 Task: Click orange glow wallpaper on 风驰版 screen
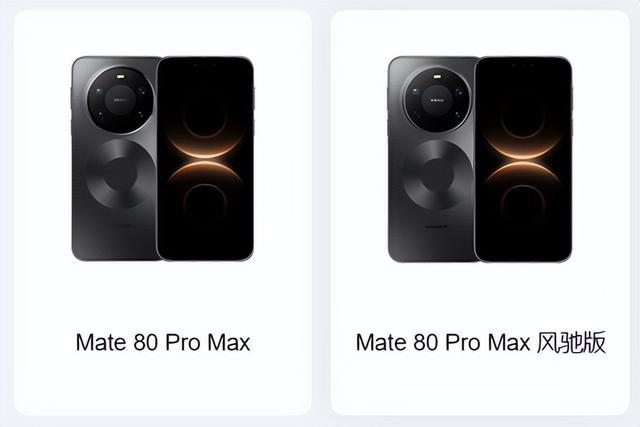(522, 160)
